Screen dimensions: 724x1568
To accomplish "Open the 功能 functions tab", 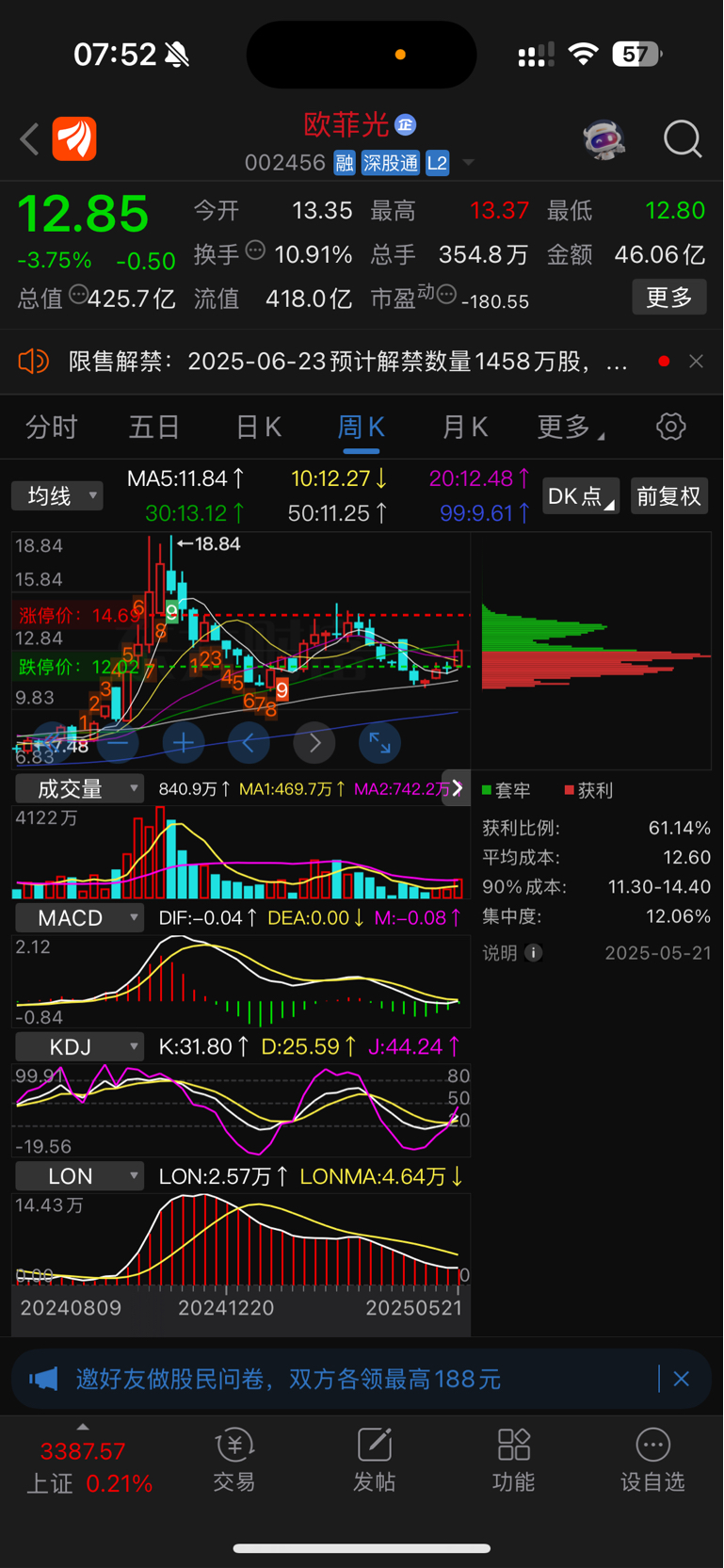I will (514, 1458).
